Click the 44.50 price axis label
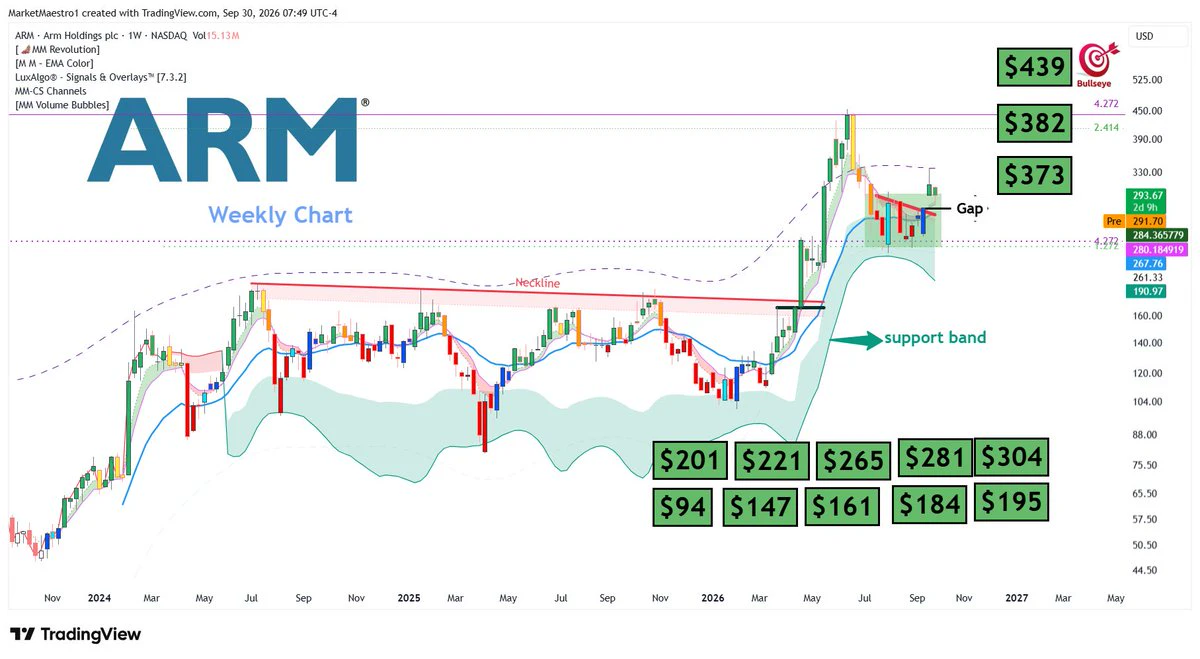 pyautogui.click(x=1145, y=570)
